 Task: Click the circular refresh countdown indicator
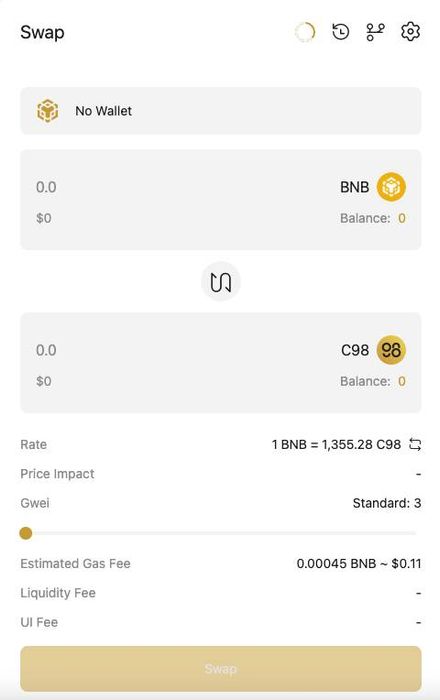(306, 32)
